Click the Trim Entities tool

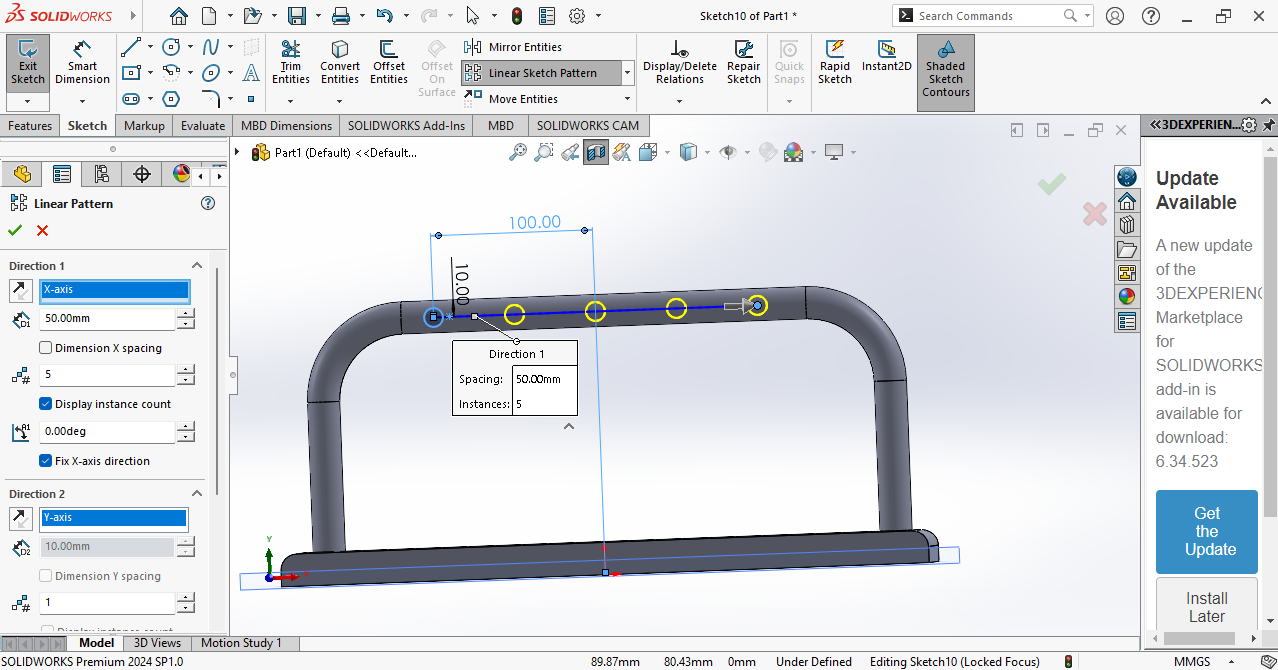291,62
